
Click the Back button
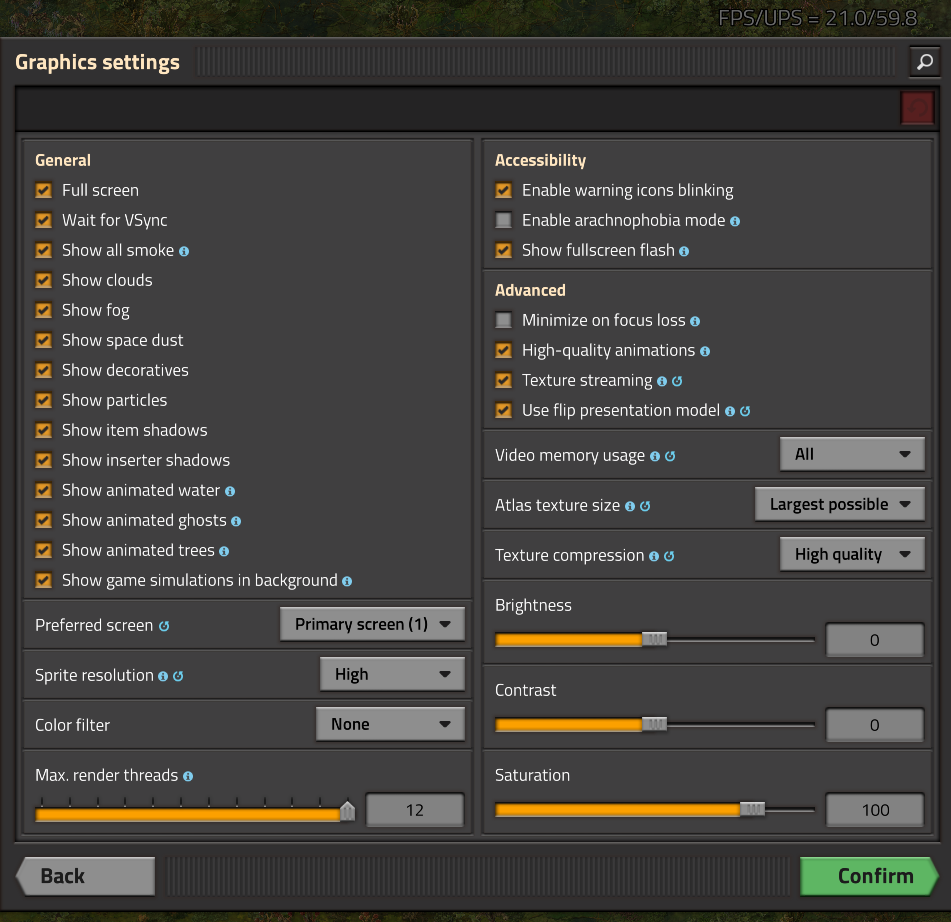click(86, 876)
